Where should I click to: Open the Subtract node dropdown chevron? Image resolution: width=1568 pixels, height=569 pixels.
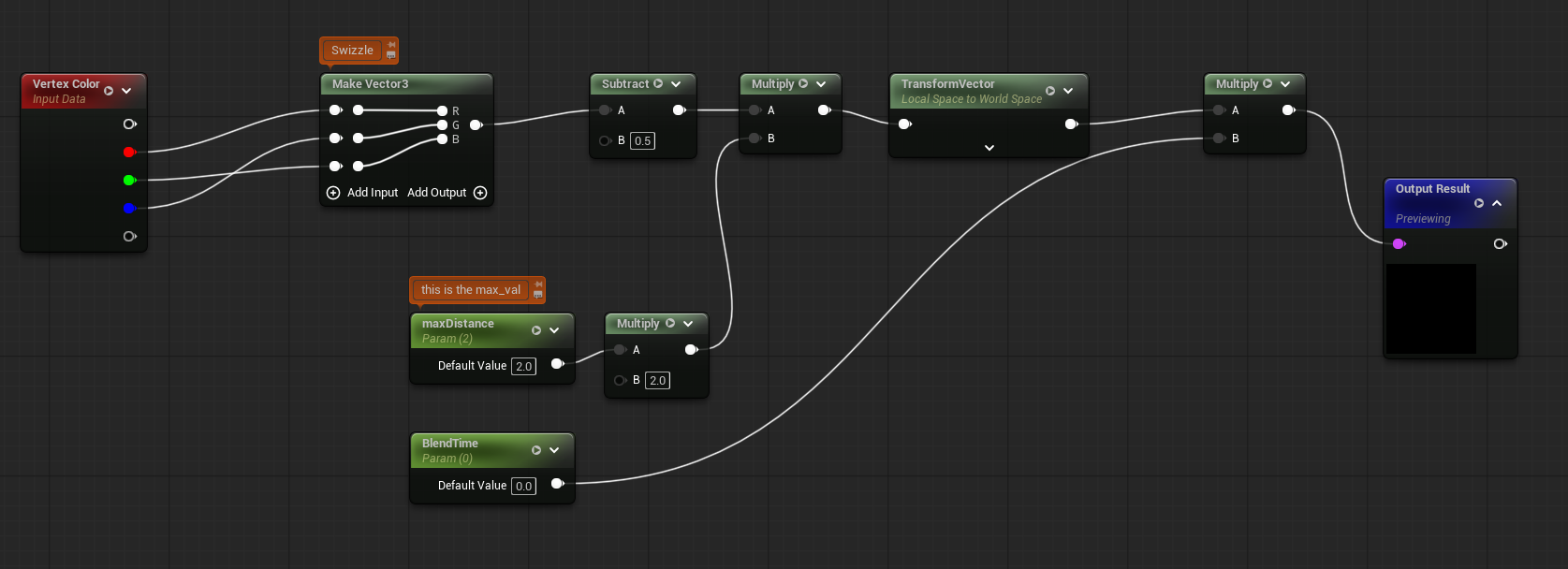pyautogui.click(x=676, y=83)
